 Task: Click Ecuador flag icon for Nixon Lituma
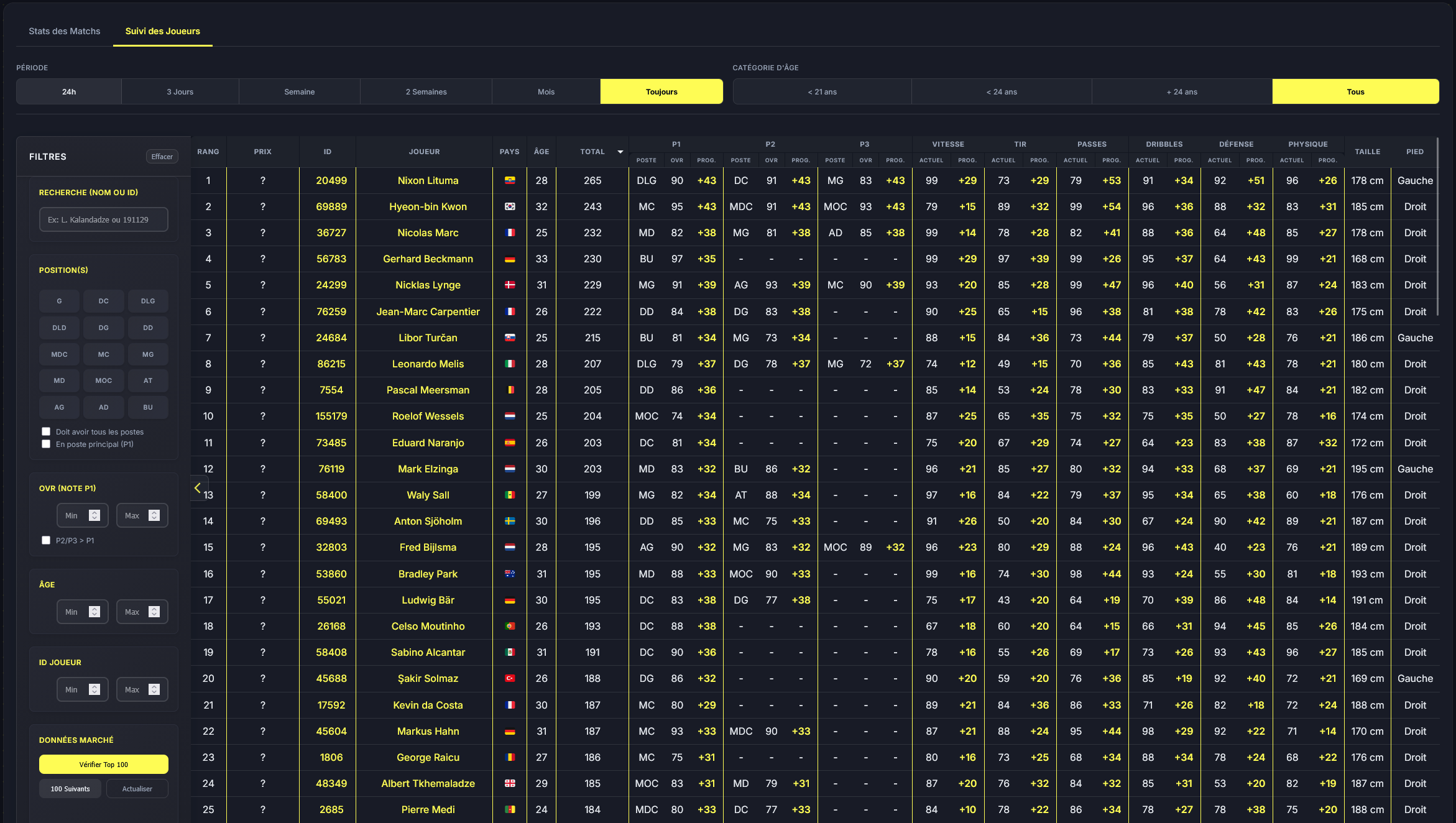point(510,180)
